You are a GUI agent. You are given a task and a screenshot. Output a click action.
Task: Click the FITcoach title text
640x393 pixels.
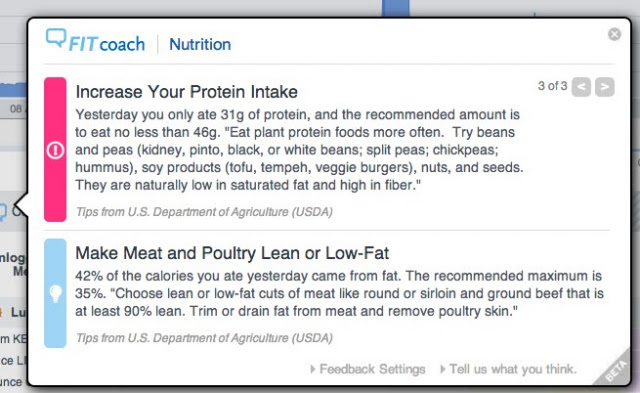(107, 44)
